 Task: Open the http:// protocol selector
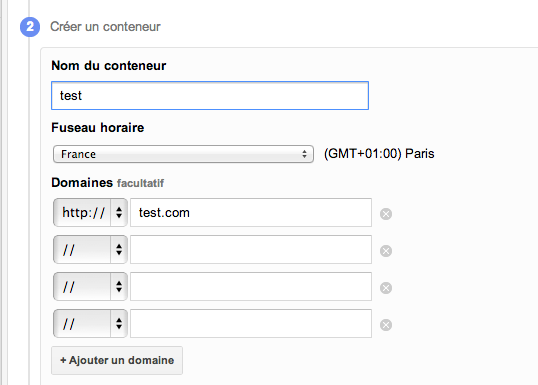(91, 212)
